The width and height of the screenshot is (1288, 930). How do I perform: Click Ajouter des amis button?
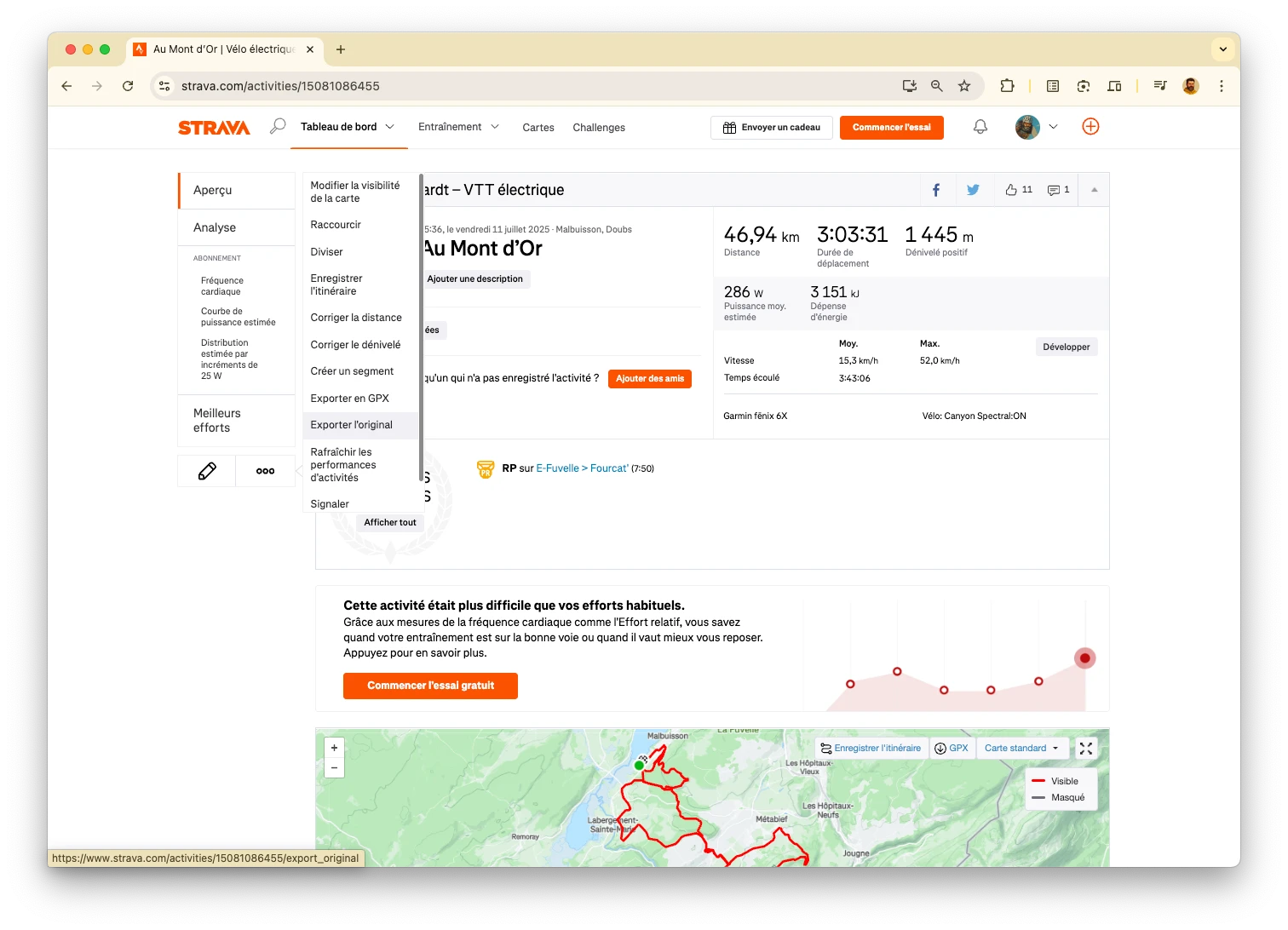tap(650, 379)
